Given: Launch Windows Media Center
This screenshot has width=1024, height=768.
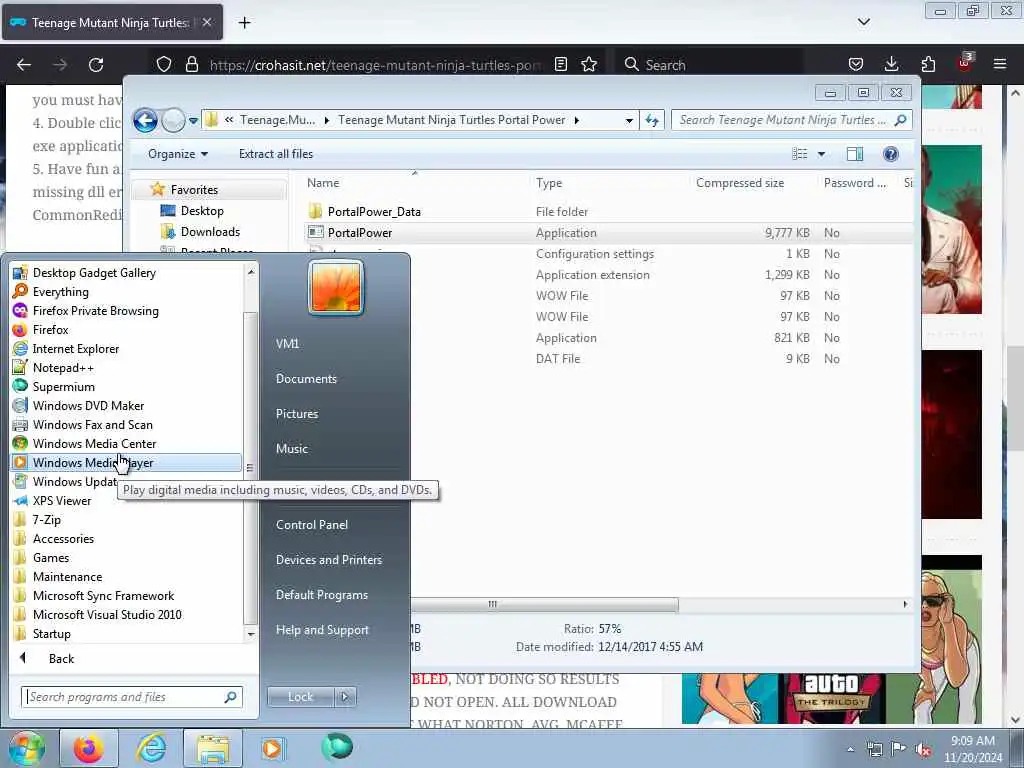Looking at the screenshot, I should [94, 443].
